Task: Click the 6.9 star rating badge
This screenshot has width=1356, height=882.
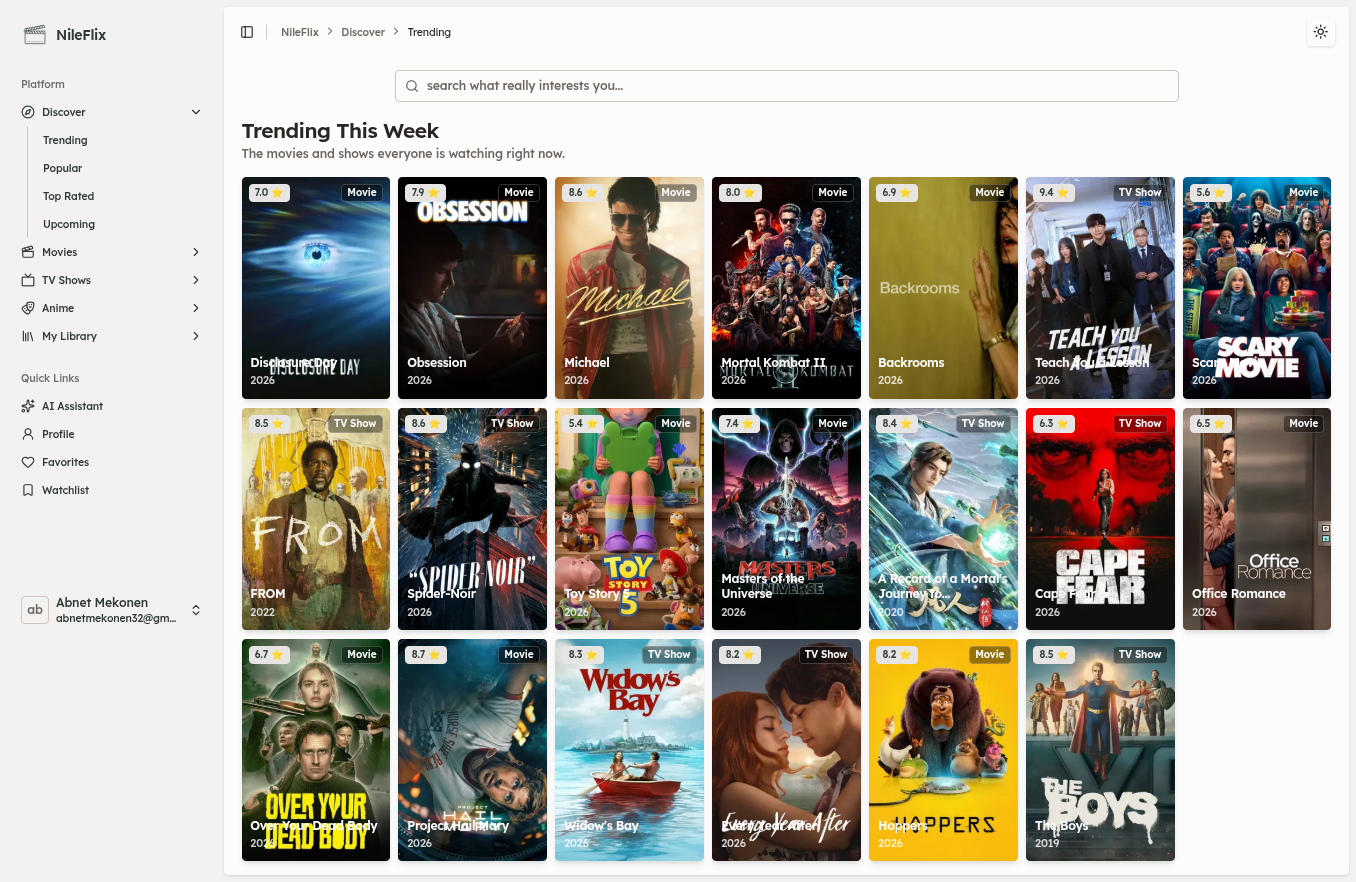Action: [x=897, y=192]
